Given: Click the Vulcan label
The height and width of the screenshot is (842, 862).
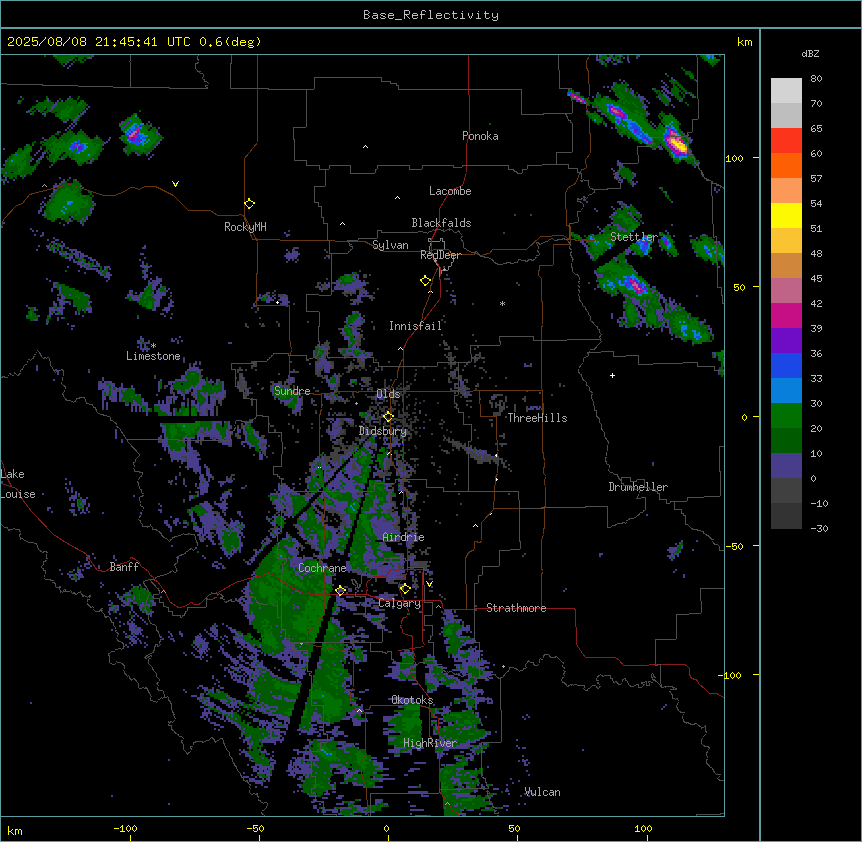Looking at the screenshot, I should [x=543, y=792].
